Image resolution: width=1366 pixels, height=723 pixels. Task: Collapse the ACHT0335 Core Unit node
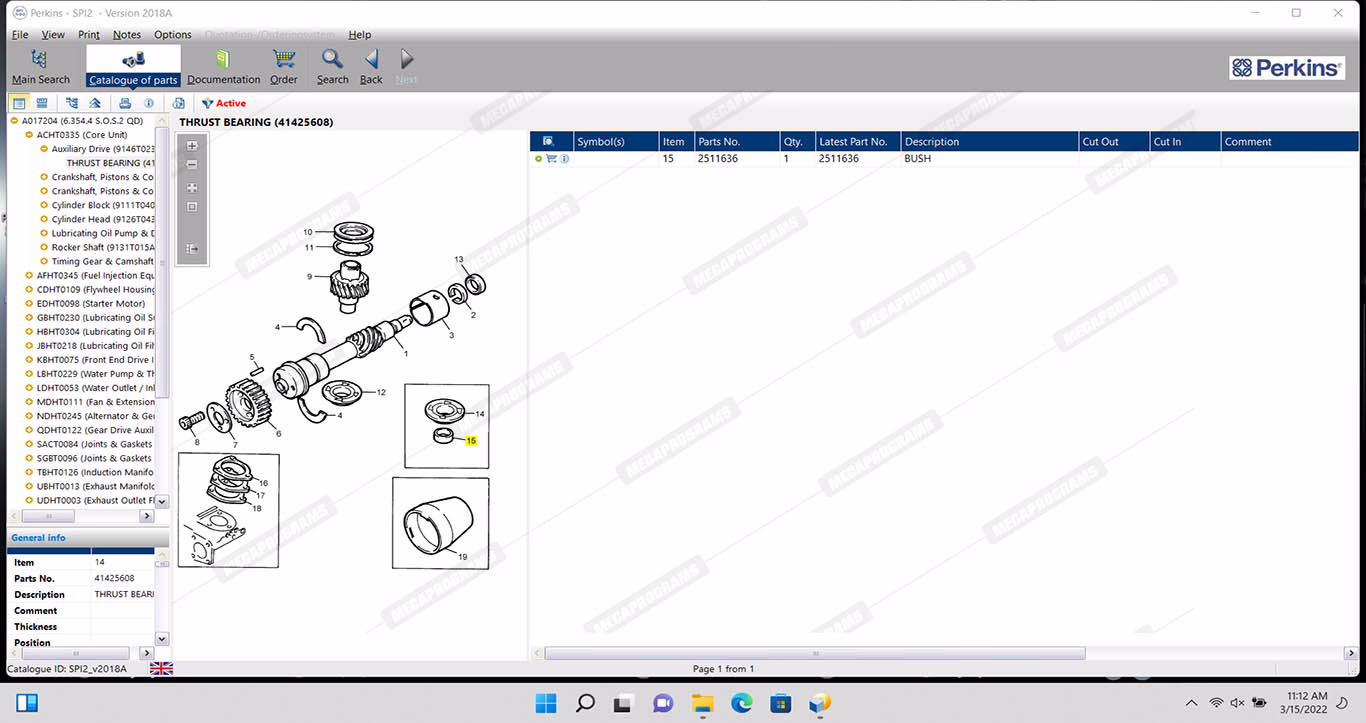[x=29, y=135]
